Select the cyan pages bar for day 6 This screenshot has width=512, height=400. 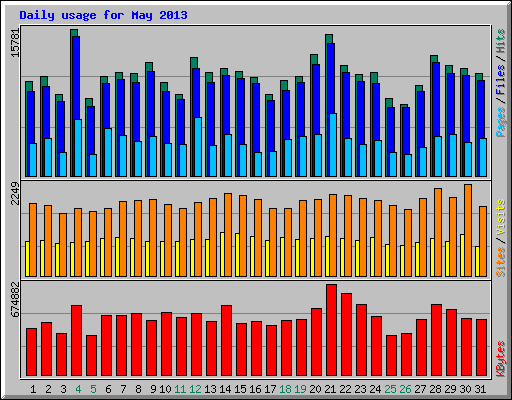(108, 152)
